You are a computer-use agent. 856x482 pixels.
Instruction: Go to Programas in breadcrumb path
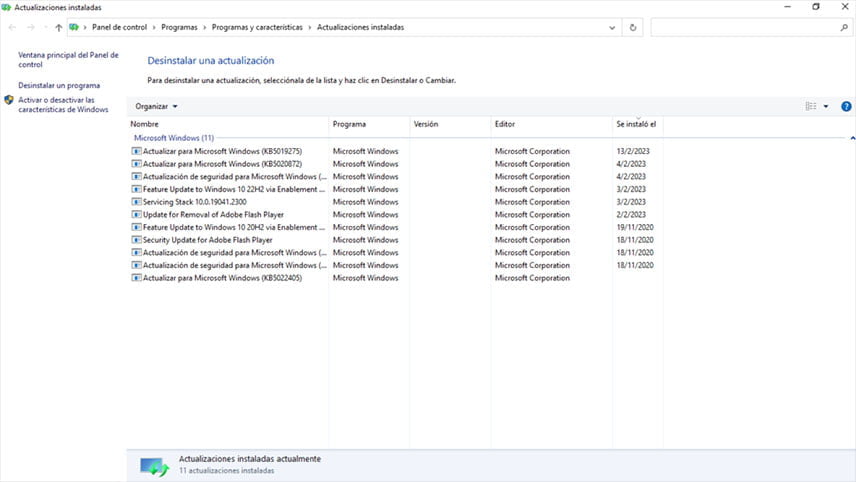point(179,27)
